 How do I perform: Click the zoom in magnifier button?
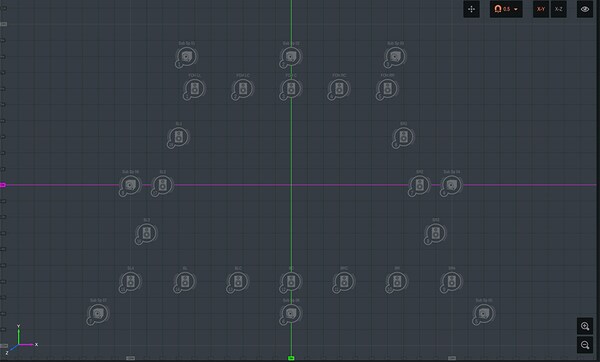pos(585,326)
